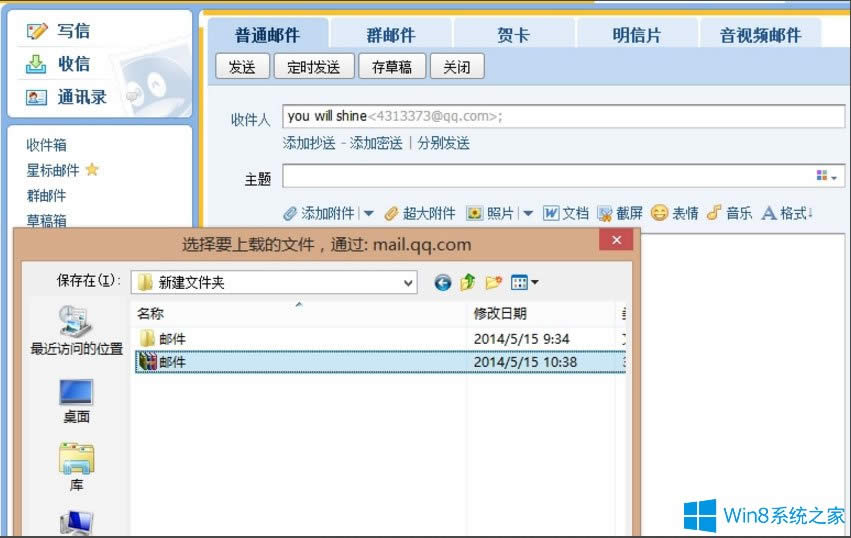Open the subject line color picker

[827, 177]
